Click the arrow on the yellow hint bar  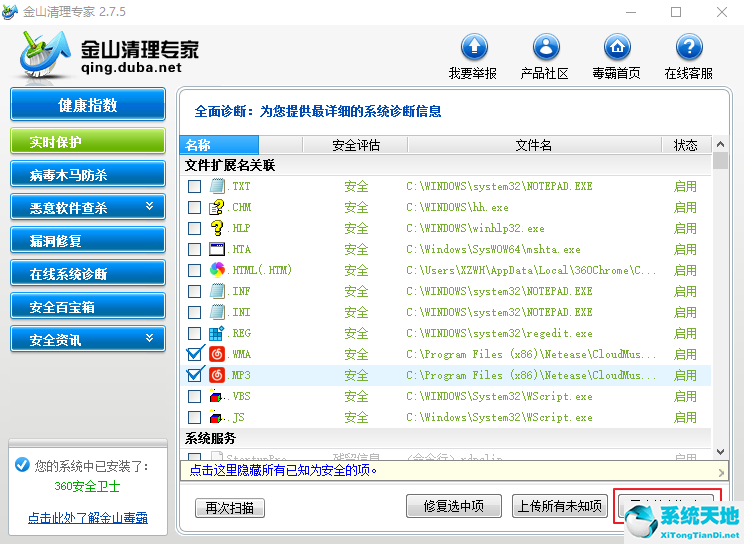(721, 472)
